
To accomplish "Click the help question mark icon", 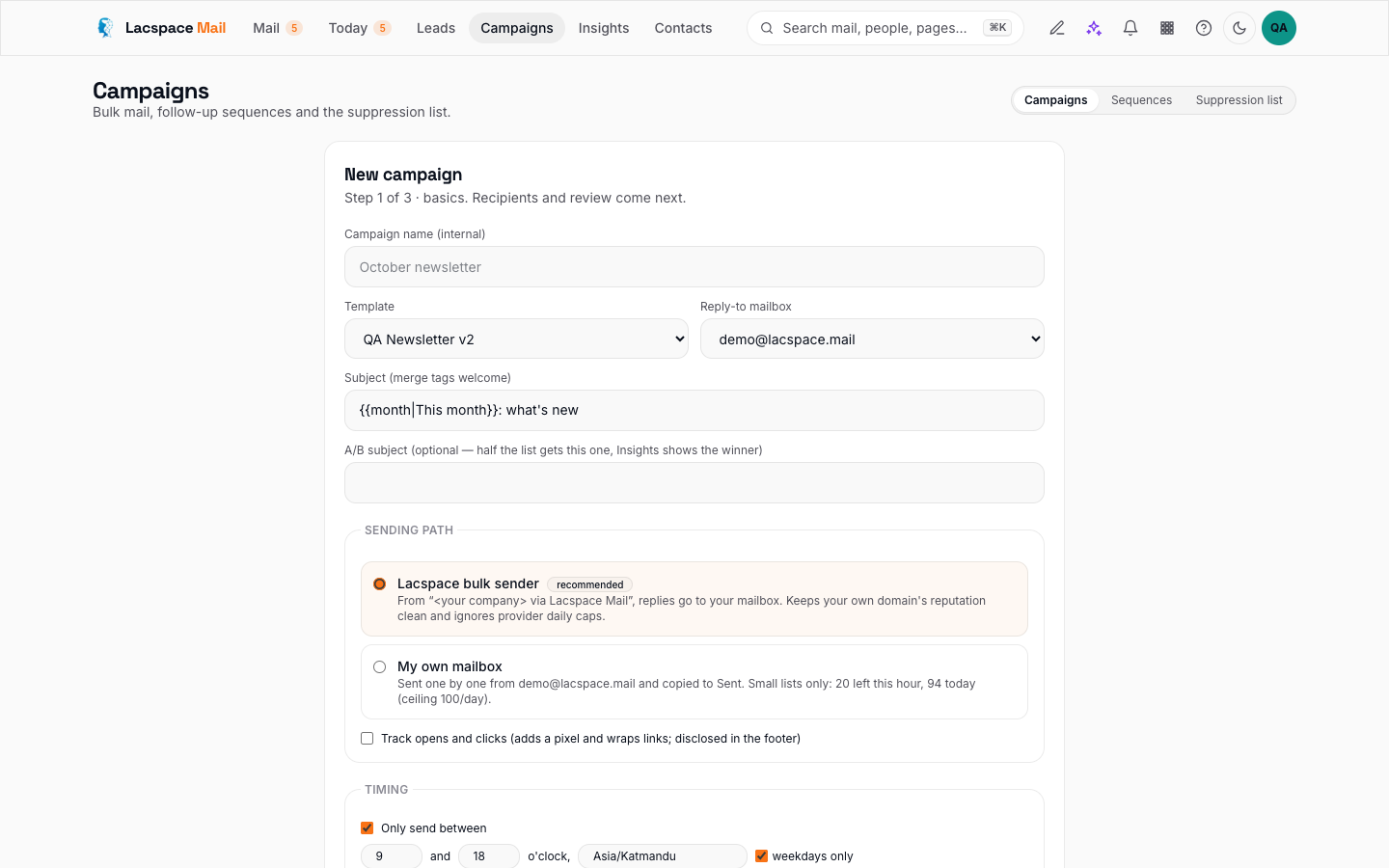I will (x=1204, y=28).
